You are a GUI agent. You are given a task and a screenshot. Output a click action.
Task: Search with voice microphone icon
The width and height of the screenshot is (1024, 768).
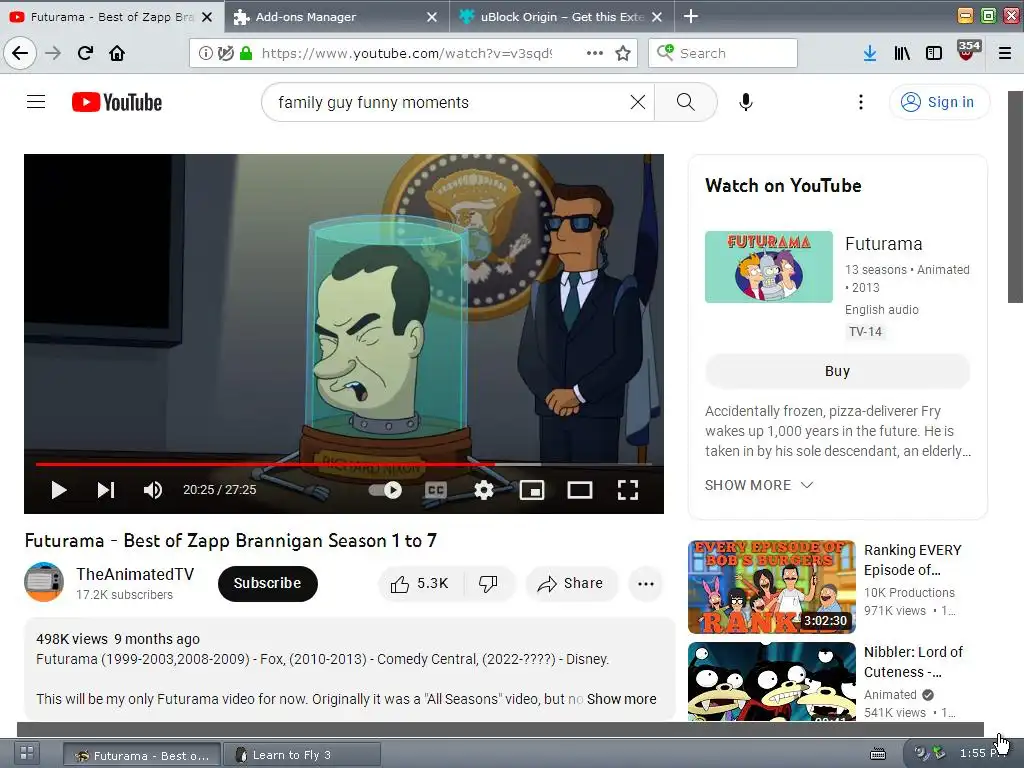coord(746,102)
